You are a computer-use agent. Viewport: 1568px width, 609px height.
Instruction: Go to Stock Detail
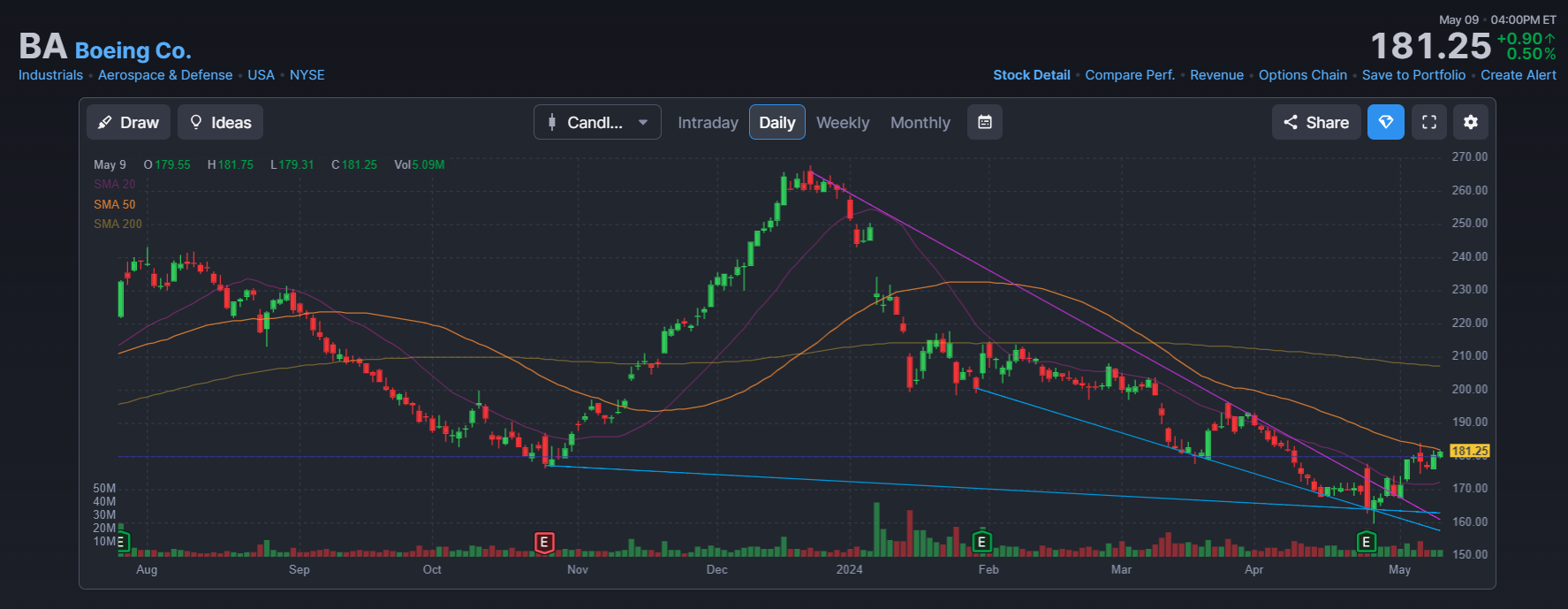pos(1032,75)
